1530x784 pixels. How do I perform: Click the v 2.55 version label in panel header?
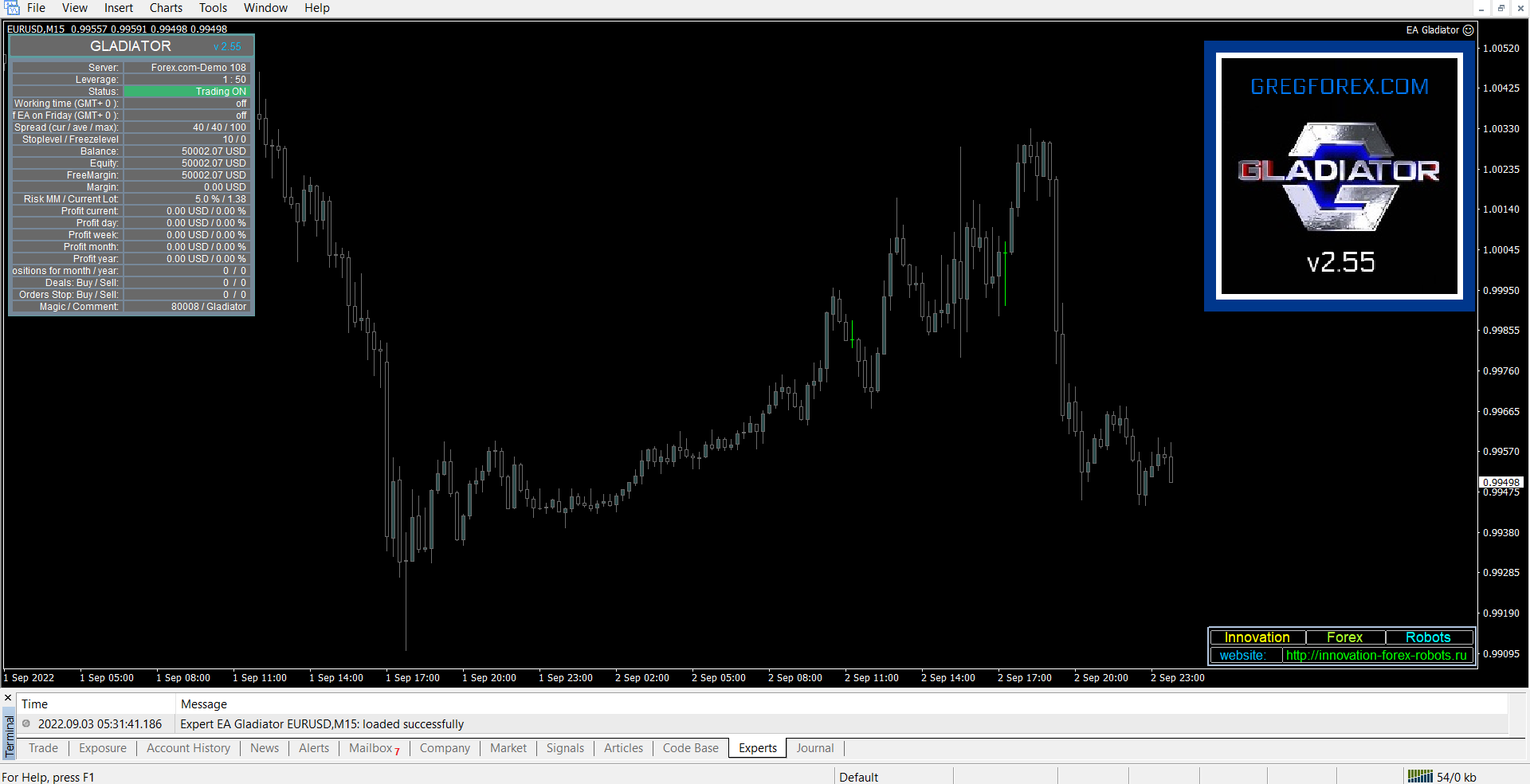[227, 47]
